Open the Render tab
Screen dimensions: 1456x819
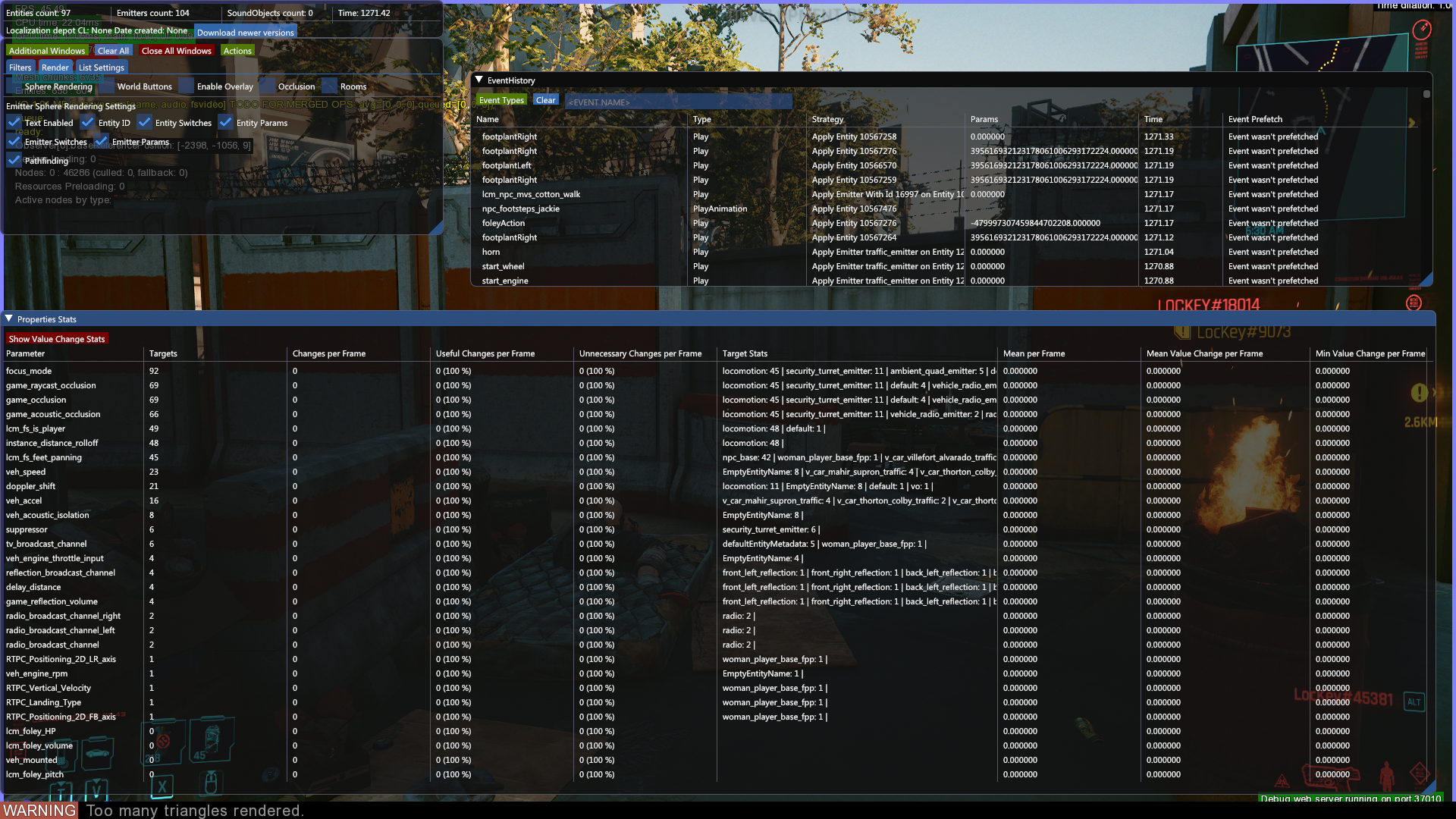pyautogui.click(x=55, y=67)
